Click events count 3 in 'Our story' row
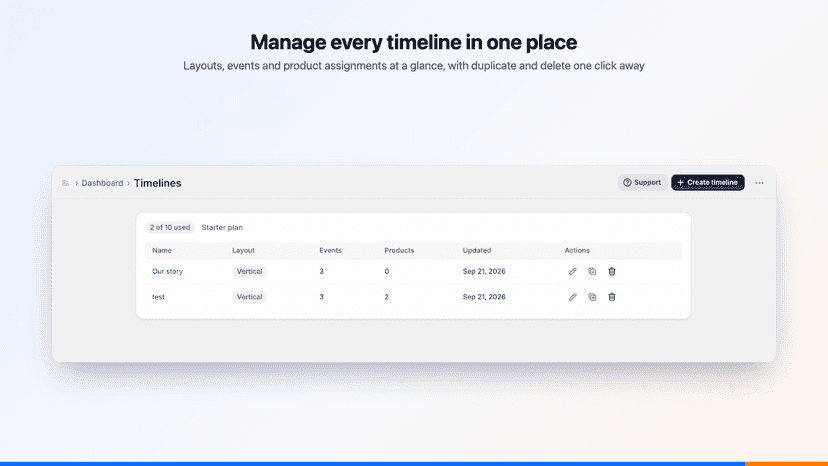 [321, 272]
